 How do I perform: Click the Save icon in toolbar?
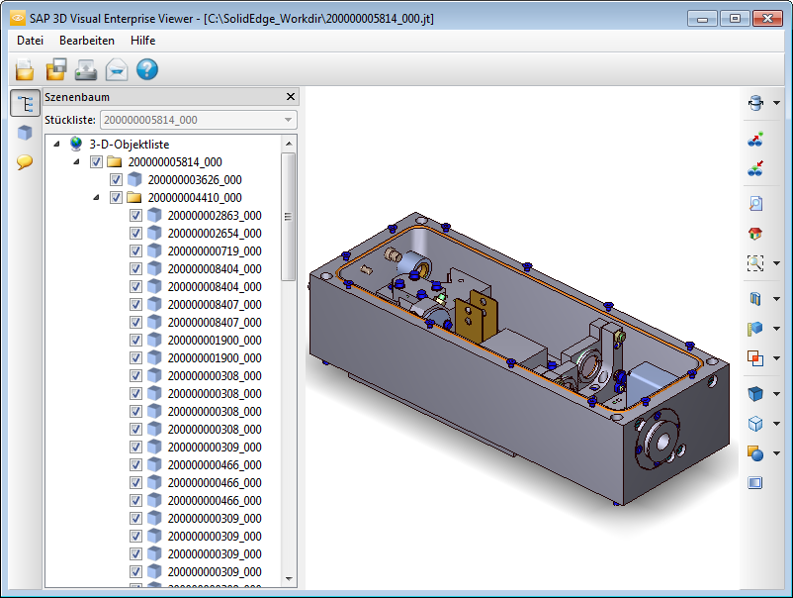point(55,69)
